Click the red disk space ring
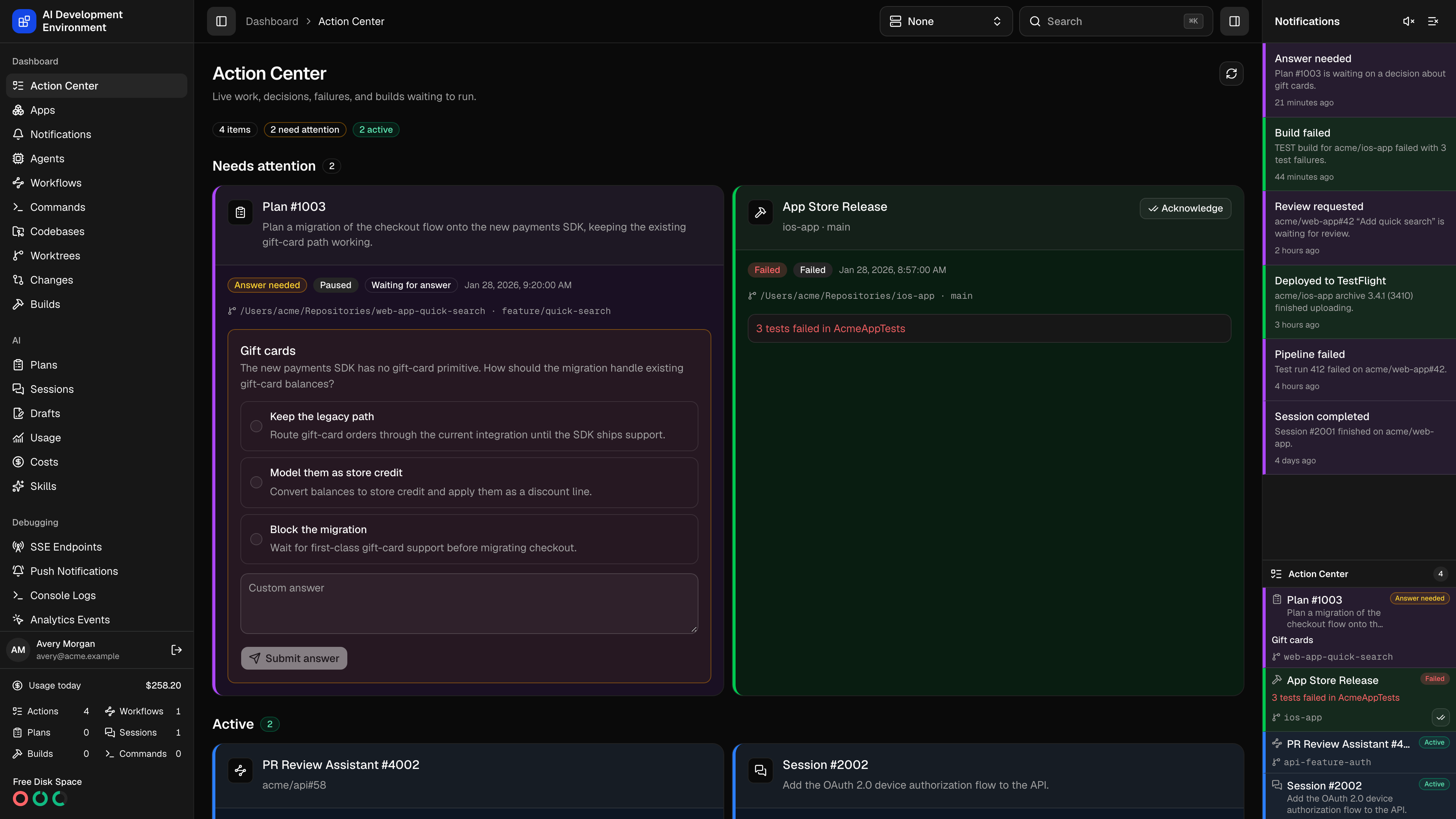1456x819 pixels. 20,799
